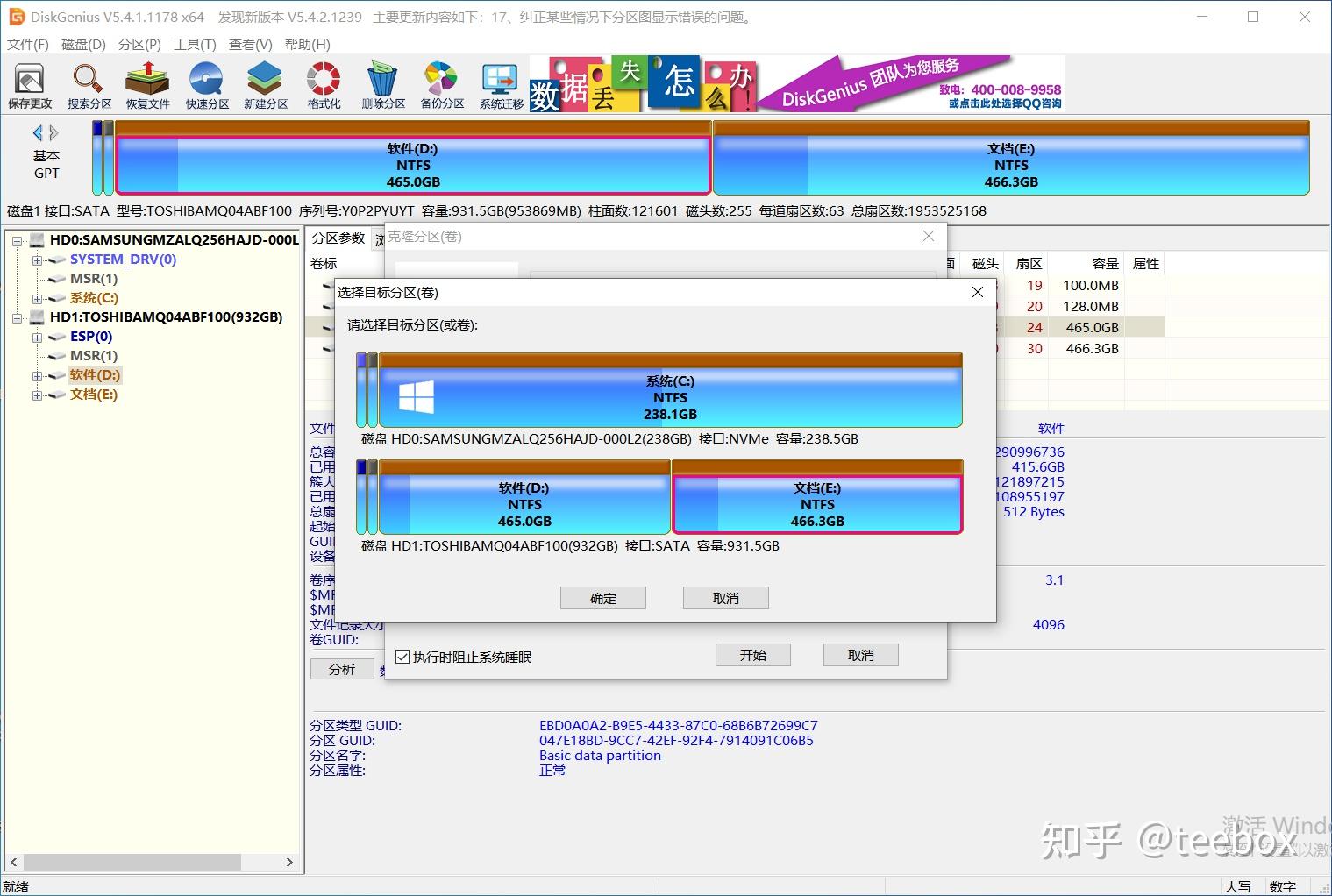Open the 查看(V) menu

pos(251,44)
